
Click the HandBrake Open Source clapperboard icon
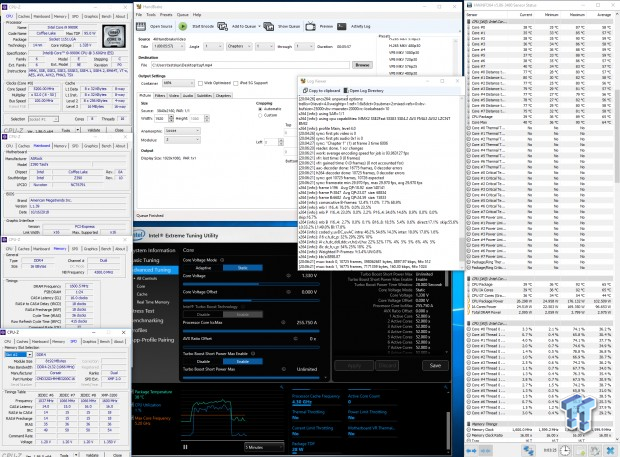[x=141, y=26]
